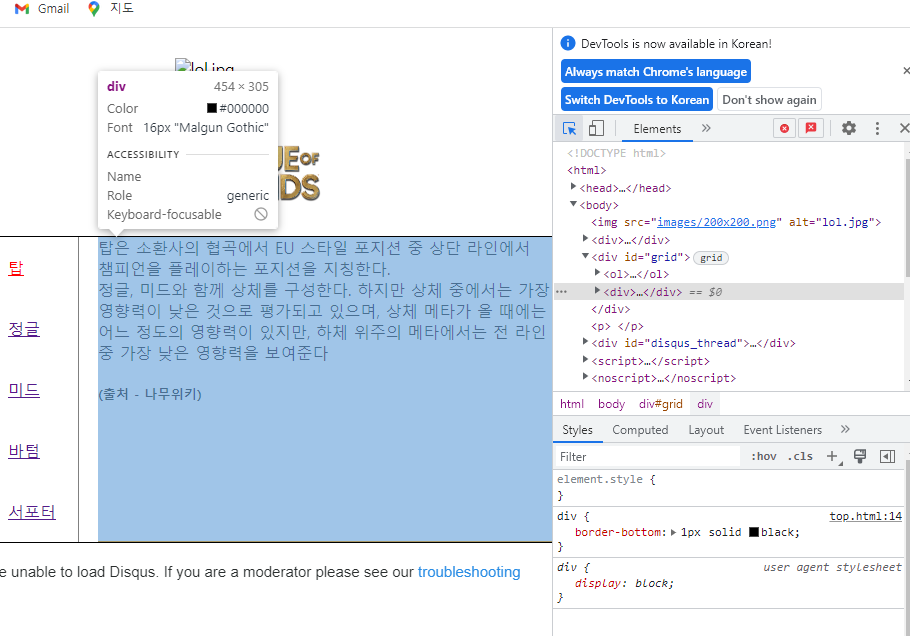Expand the ol element node
This screenshot has height=636, width=910.
(597, 273)
